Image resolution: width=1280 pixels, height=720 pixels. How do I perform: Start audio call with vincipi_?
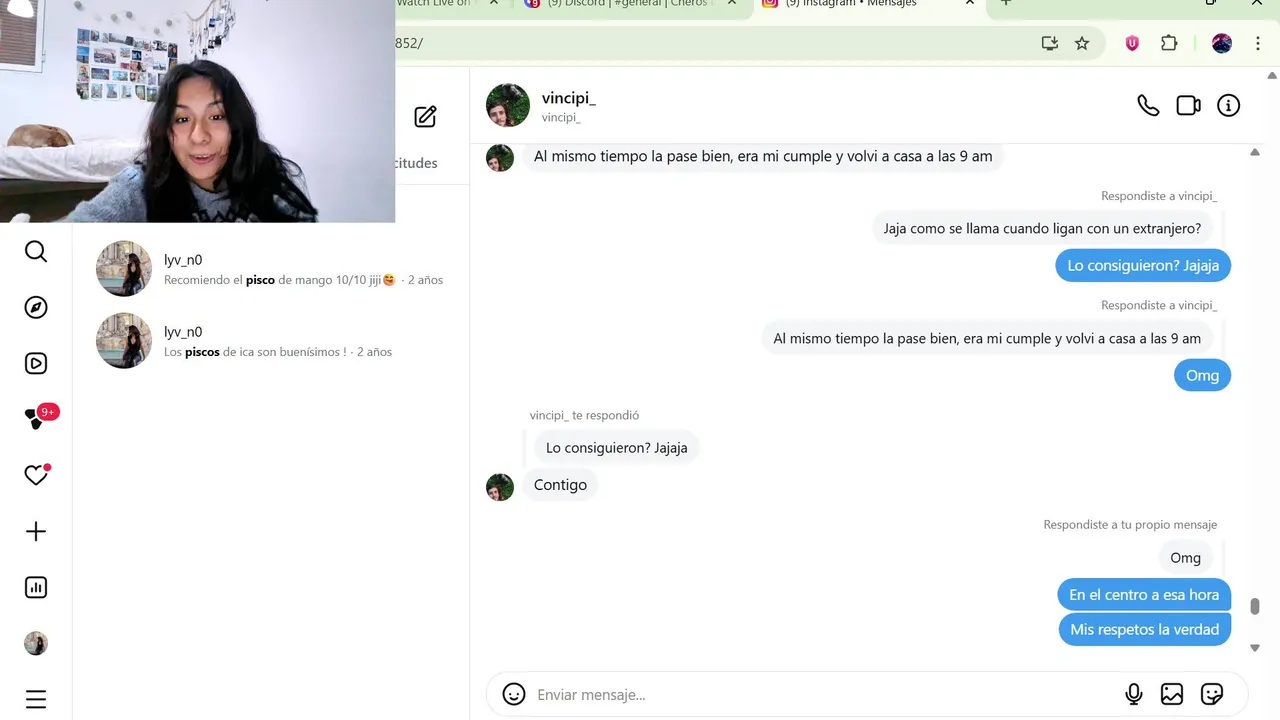[1148, 105]
